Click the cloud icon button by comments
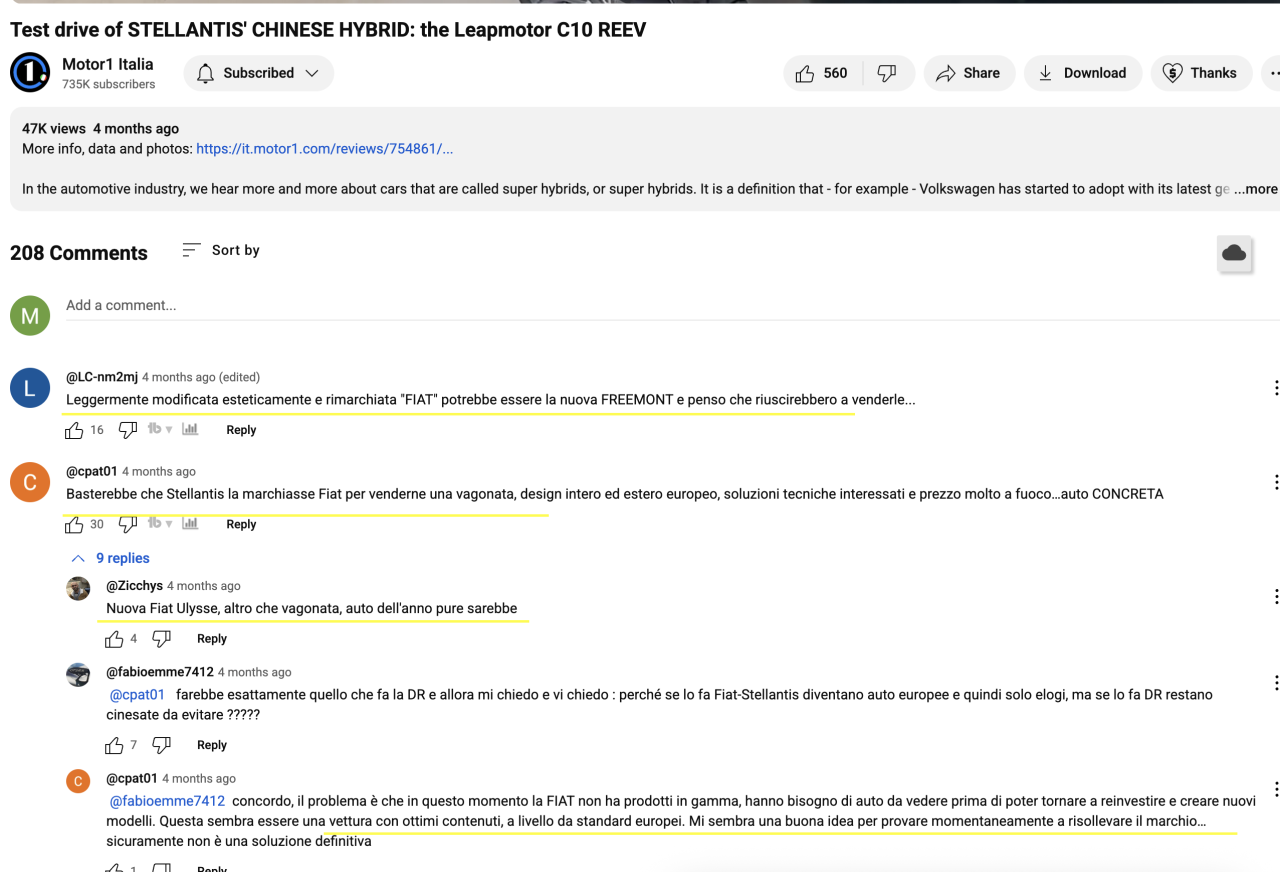 coord(1234,253)
